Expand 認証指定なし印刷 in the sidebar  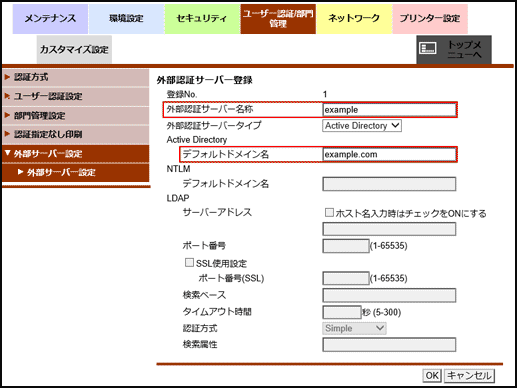tap(76, 135)
